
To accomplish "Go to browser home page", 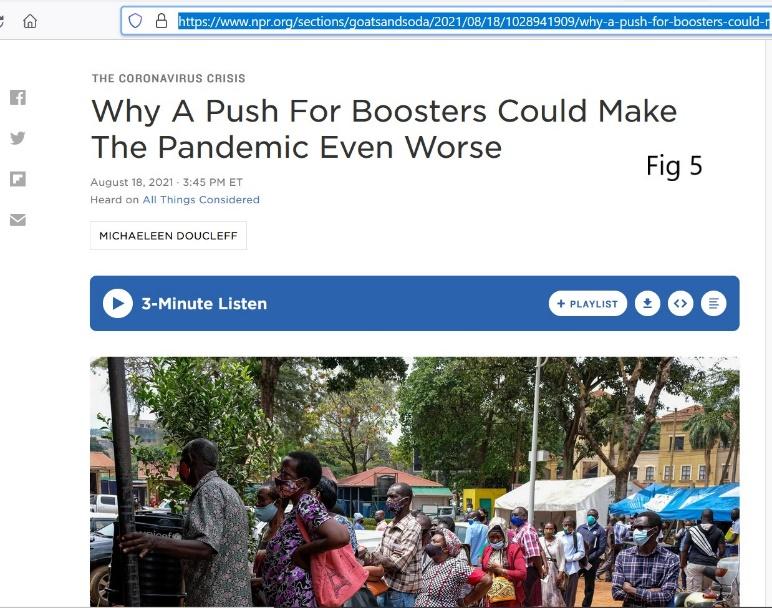I will pos(30,21).
